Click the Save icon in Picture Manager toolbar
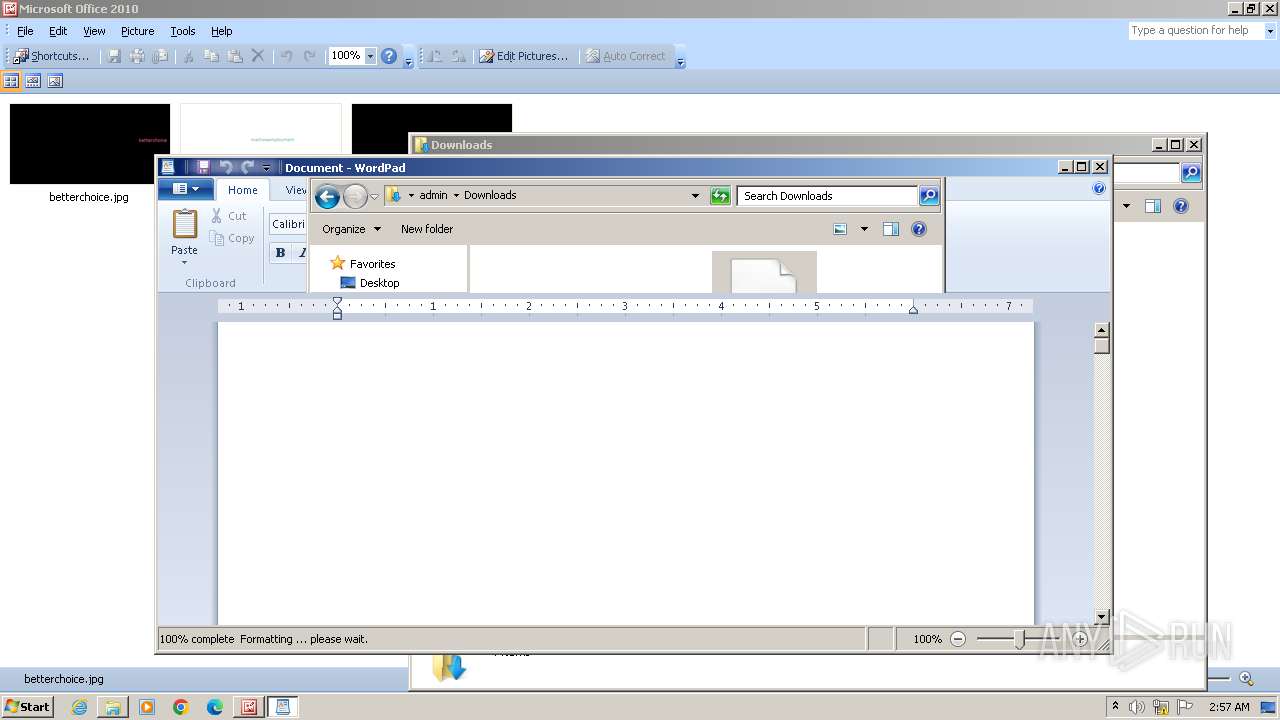Image resolution: width=1280 pixels, height=720 pixels. (x=114, y=56)
